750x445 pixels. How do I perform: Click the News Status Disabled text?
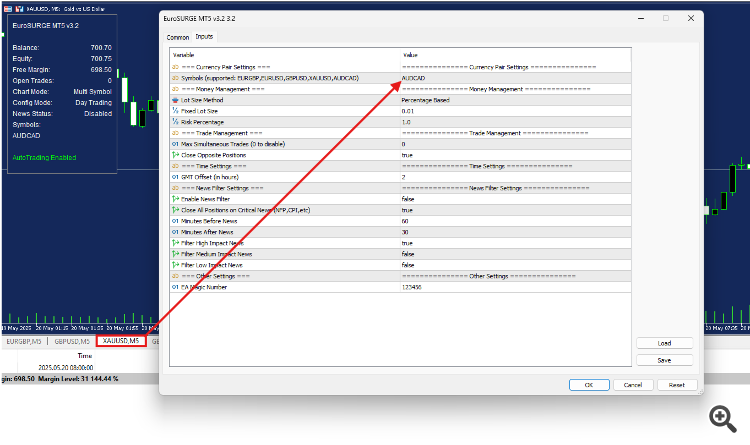tap(98, 113)
